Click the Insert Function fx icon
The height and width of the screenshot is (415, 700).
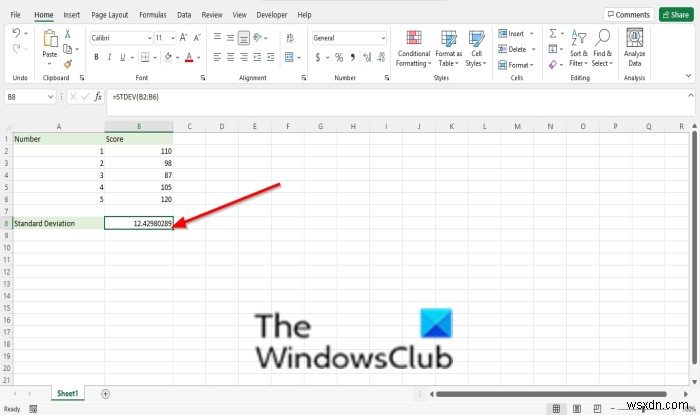click(98, 97)
